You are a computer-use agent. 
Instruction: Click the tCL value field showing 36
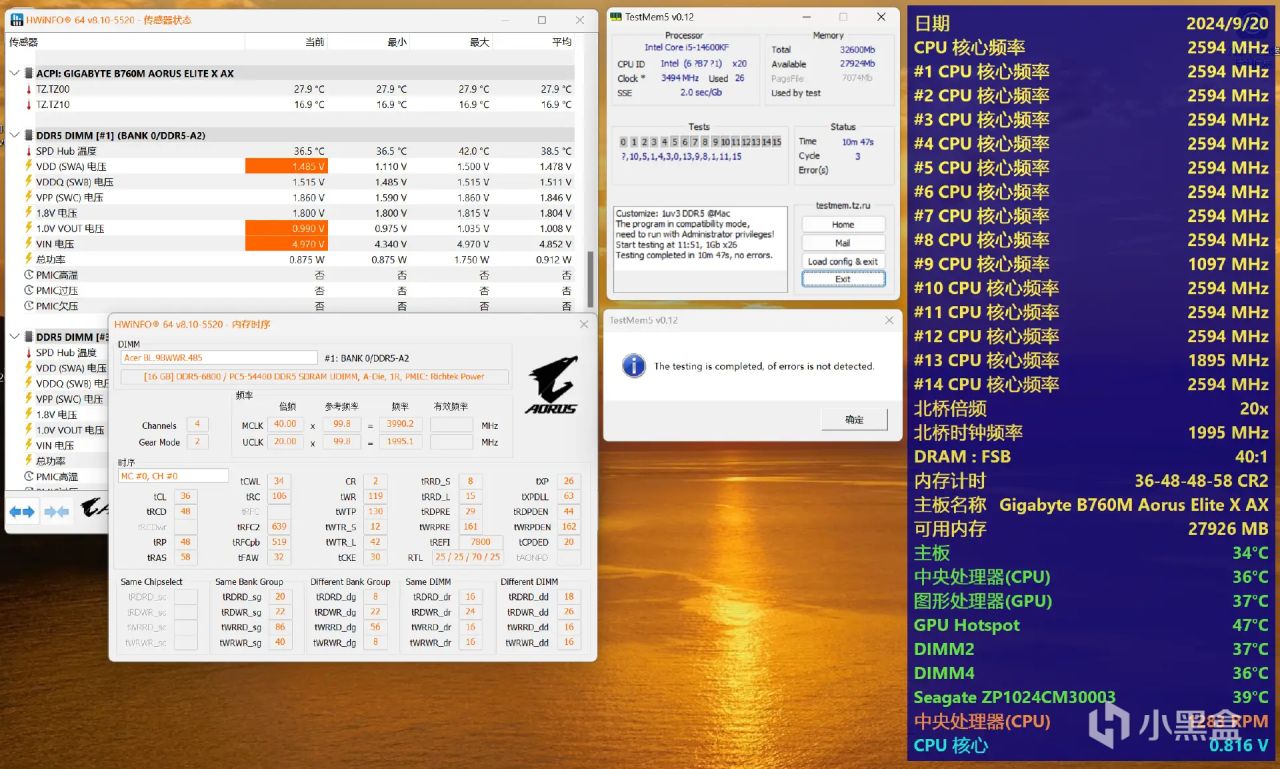coord(185,497)
